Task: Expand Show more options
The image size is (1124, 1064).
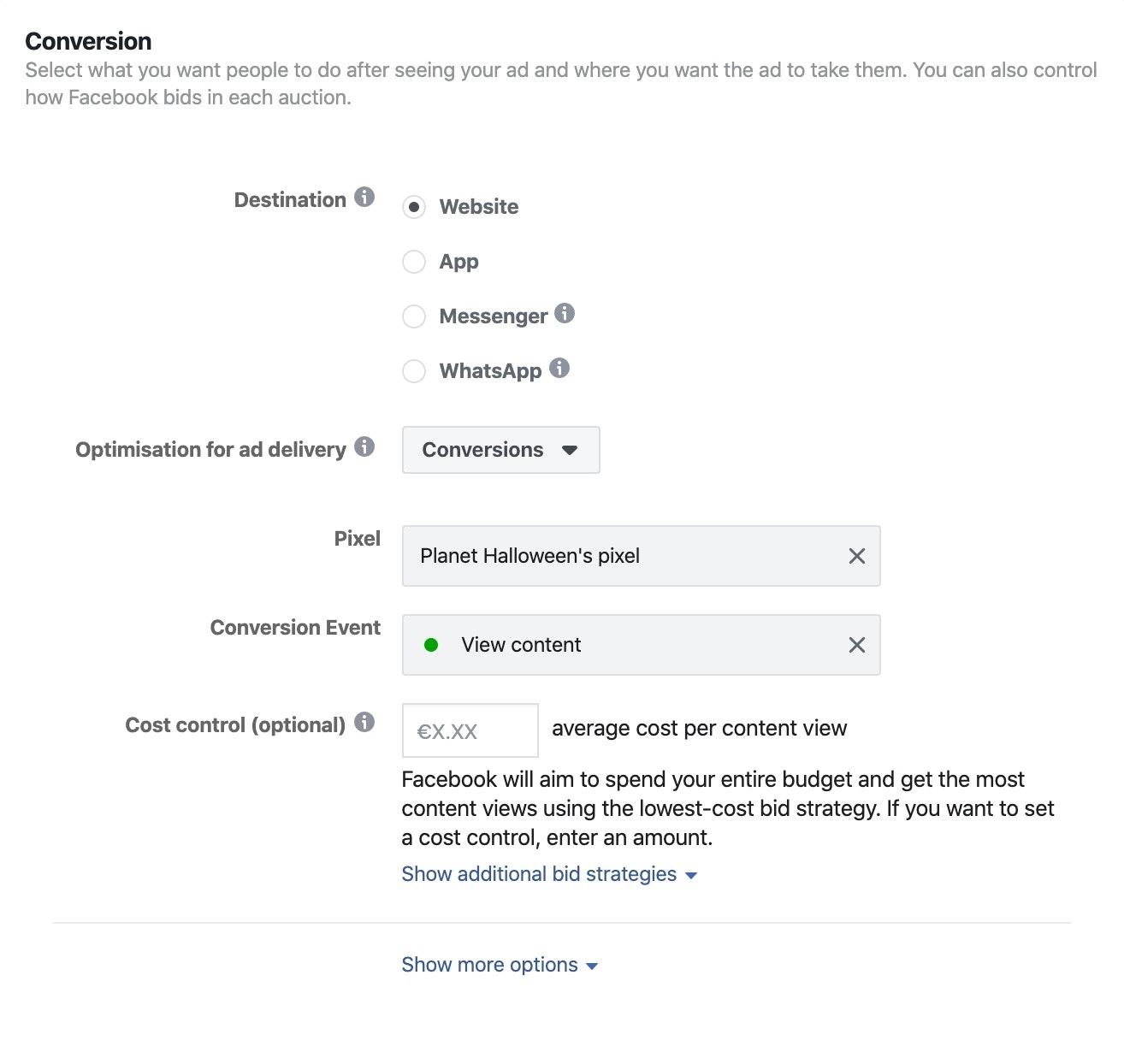Action: [x=500, y=965]
